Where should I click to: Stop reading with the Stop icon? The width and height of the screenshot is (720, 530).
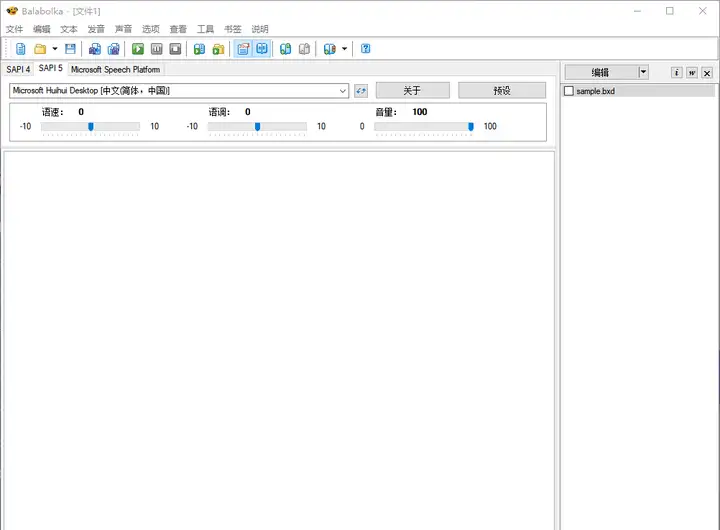click(175, 49)
